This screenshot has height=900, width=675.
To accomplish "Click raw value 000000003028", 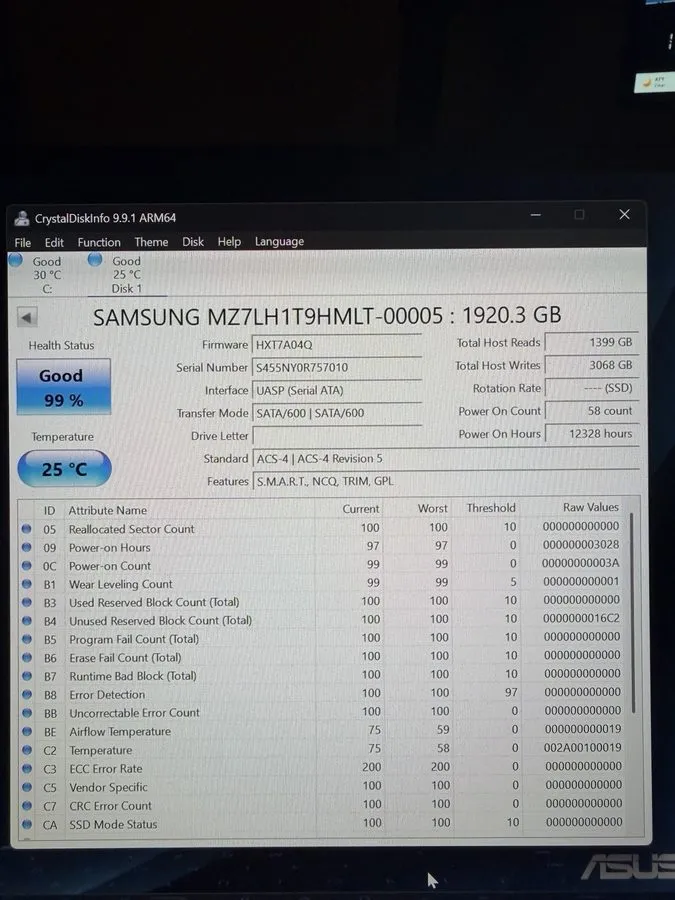I will click(581, 544).
